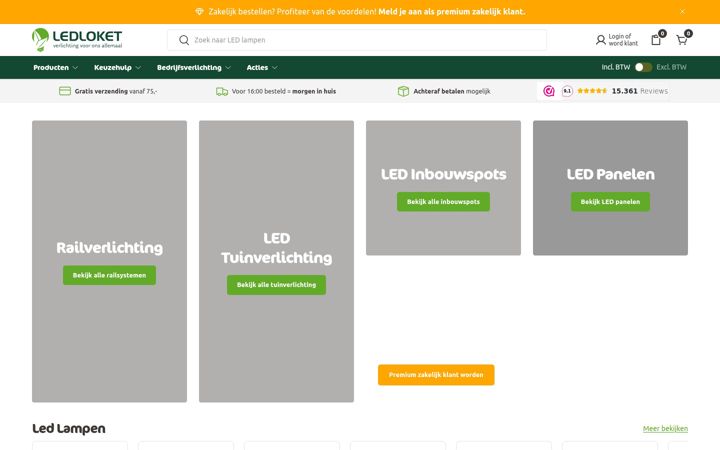The width and height of the screenshot is (720, 450).
Task: Open the LED Tuinverlichting category tile
Action: point(276,261)
